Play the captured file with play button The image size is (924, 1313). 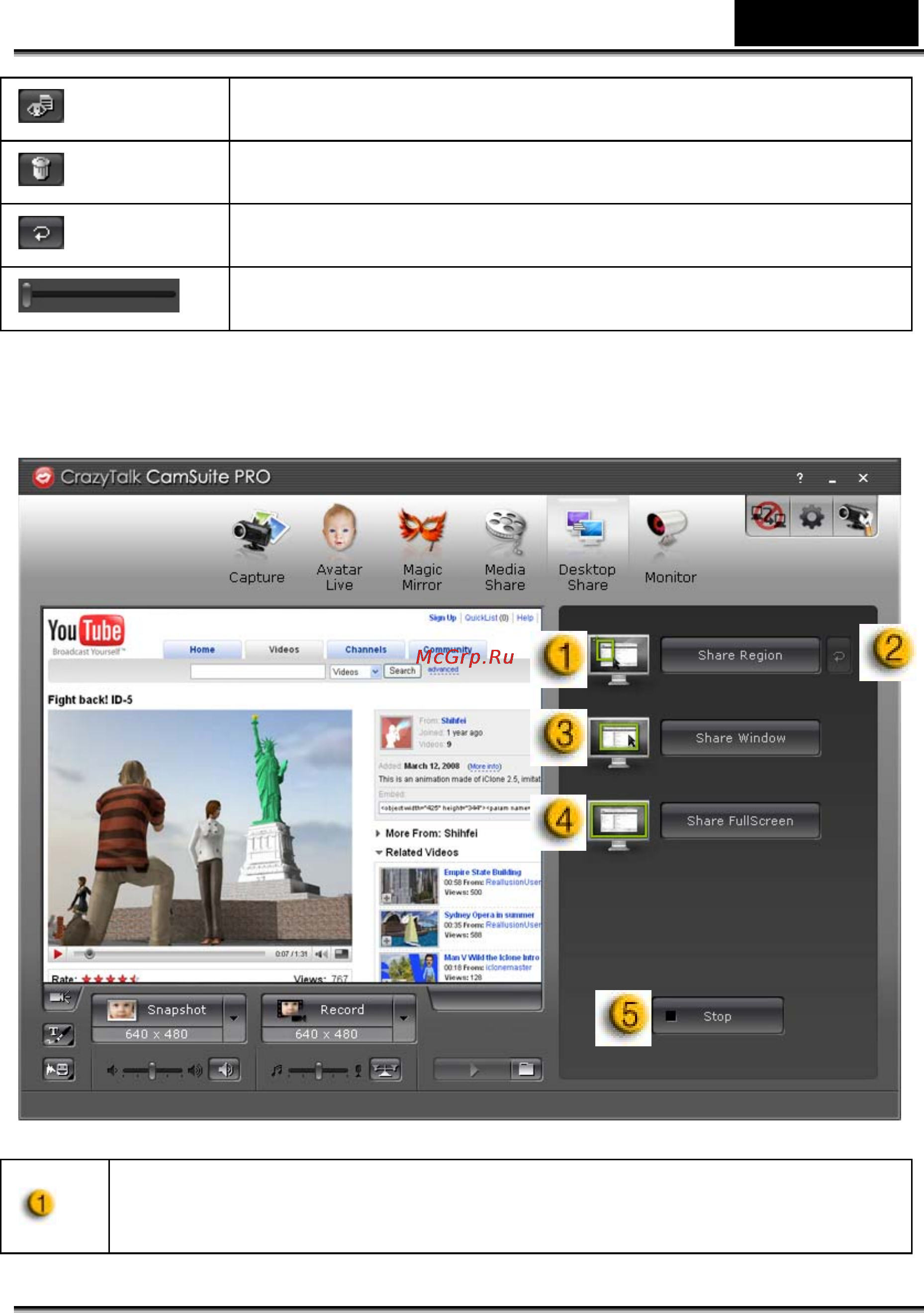click(x=472, y=1069)
